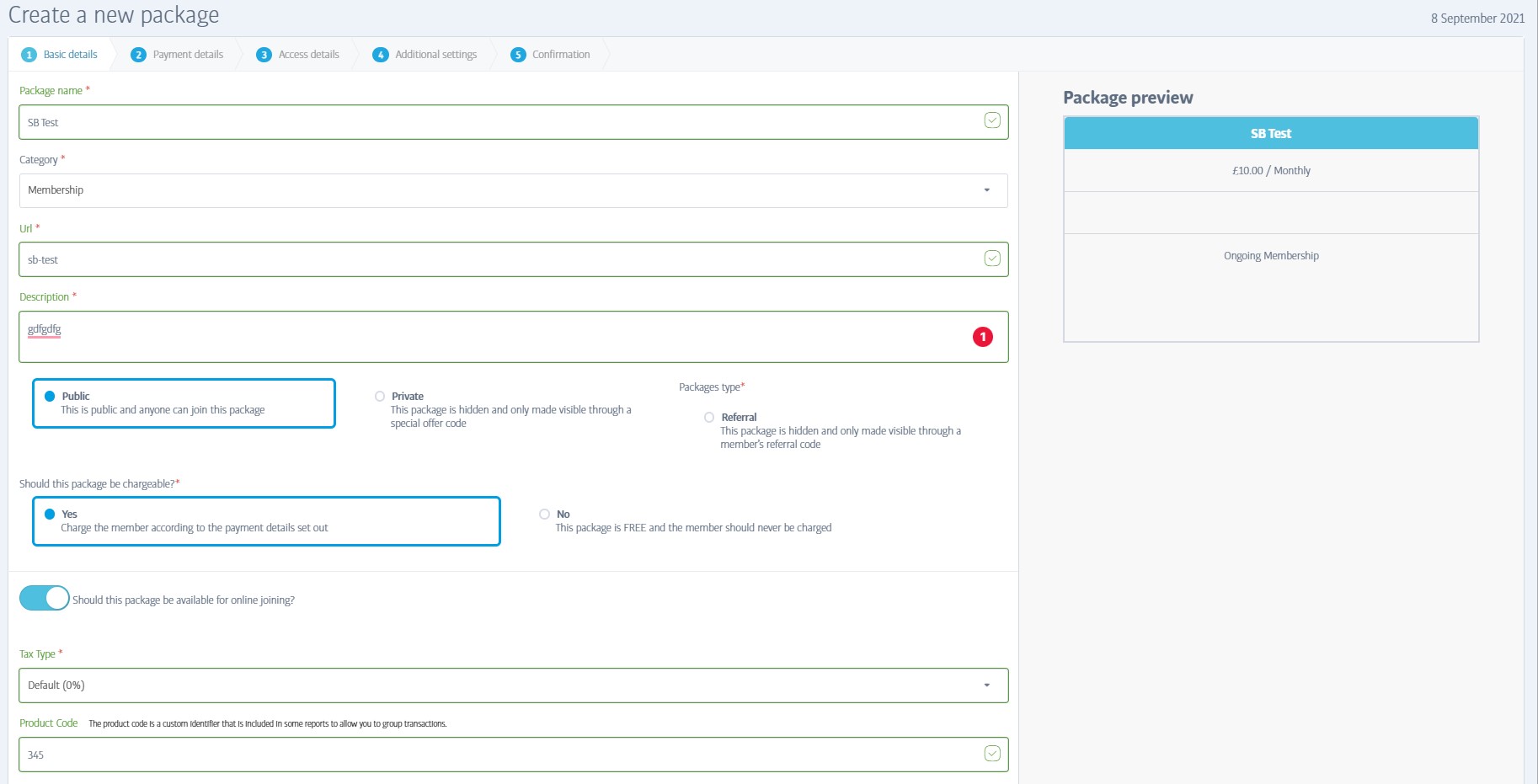Click the online joining question label

184,600
